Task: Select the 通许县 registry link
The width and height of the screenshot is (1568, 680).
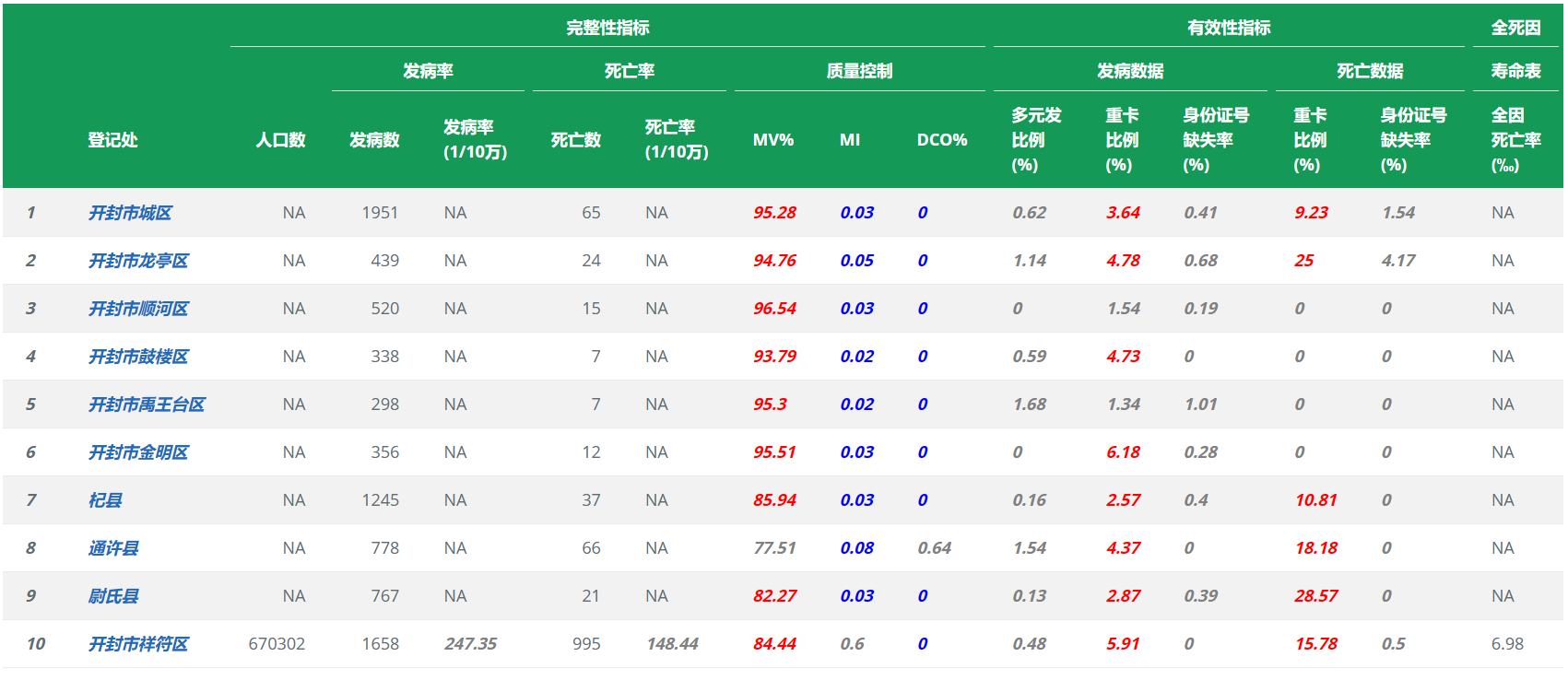Action: point(113,548)
